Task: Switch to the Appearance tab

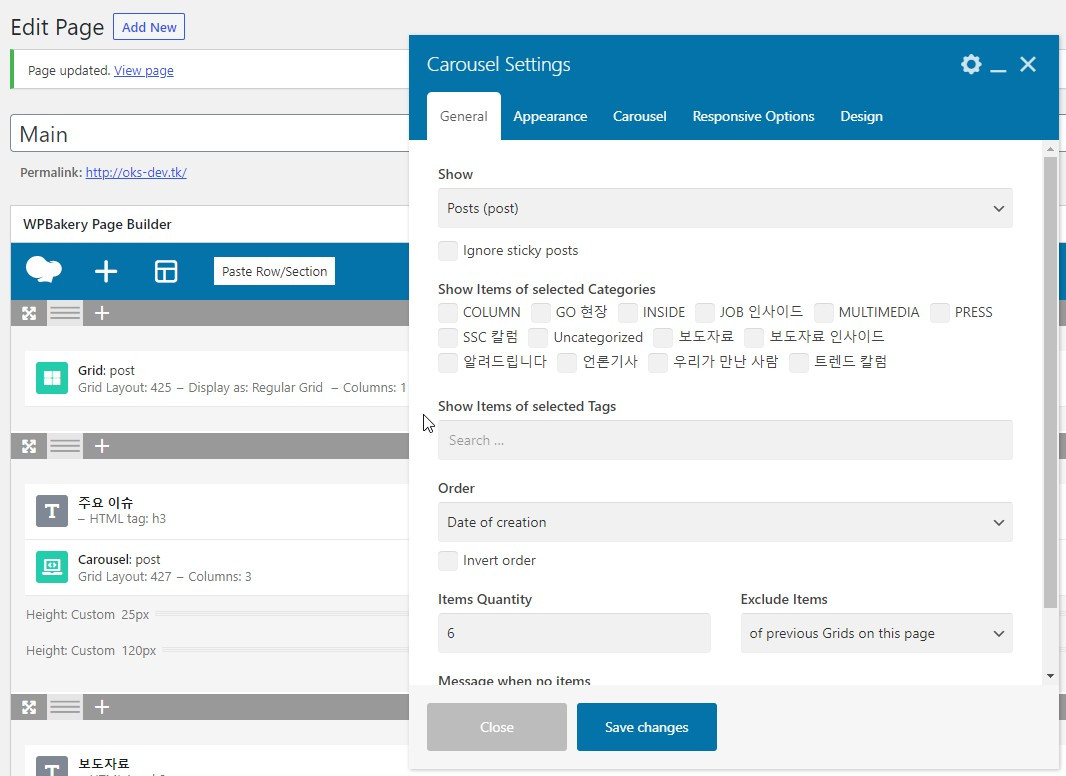Action: [x=550, y=116]
